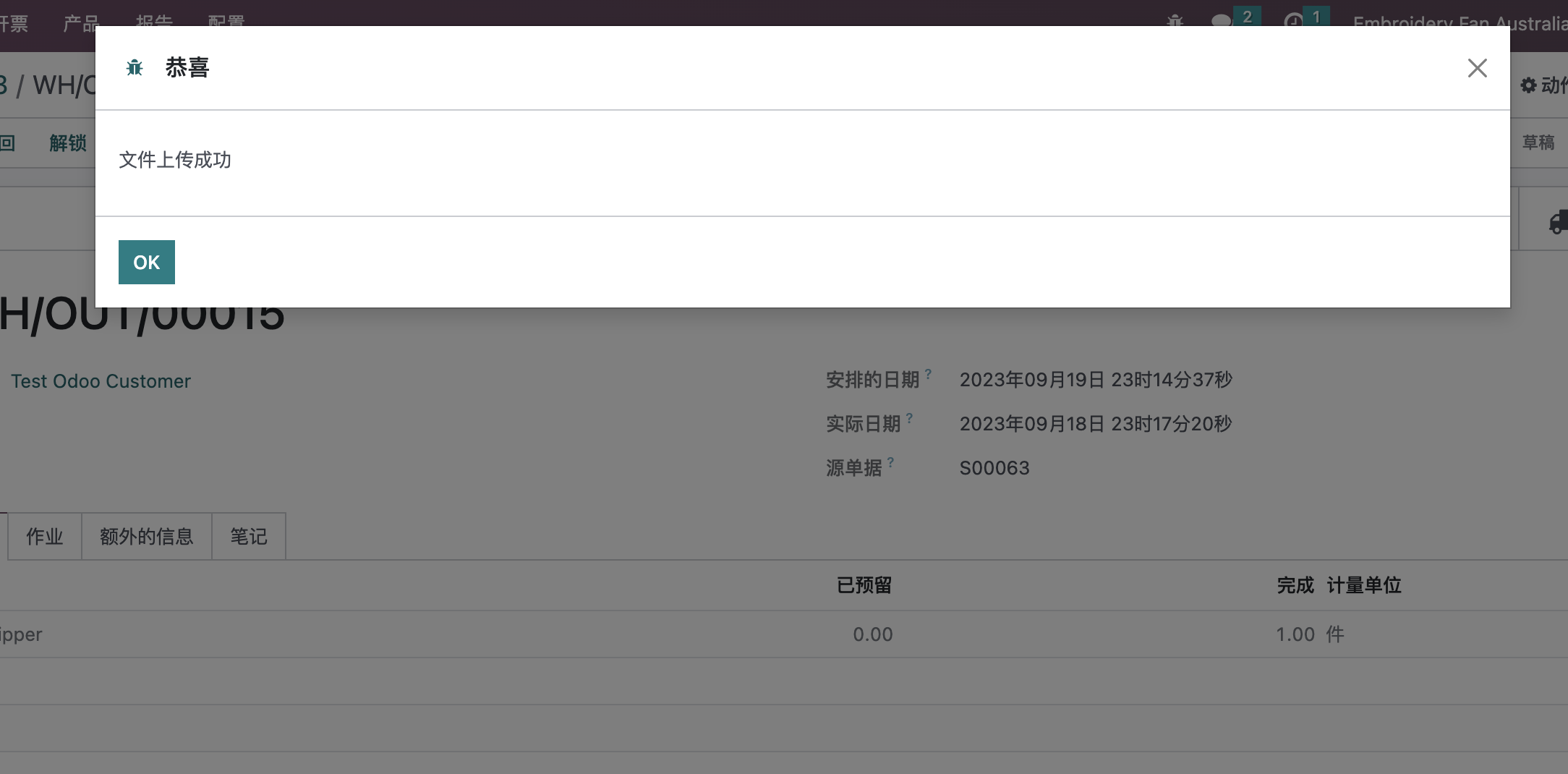Switch to the 笔记 tab
Image resolution: width=1568 pixels, height=774 pixels.
coord(249,536)
